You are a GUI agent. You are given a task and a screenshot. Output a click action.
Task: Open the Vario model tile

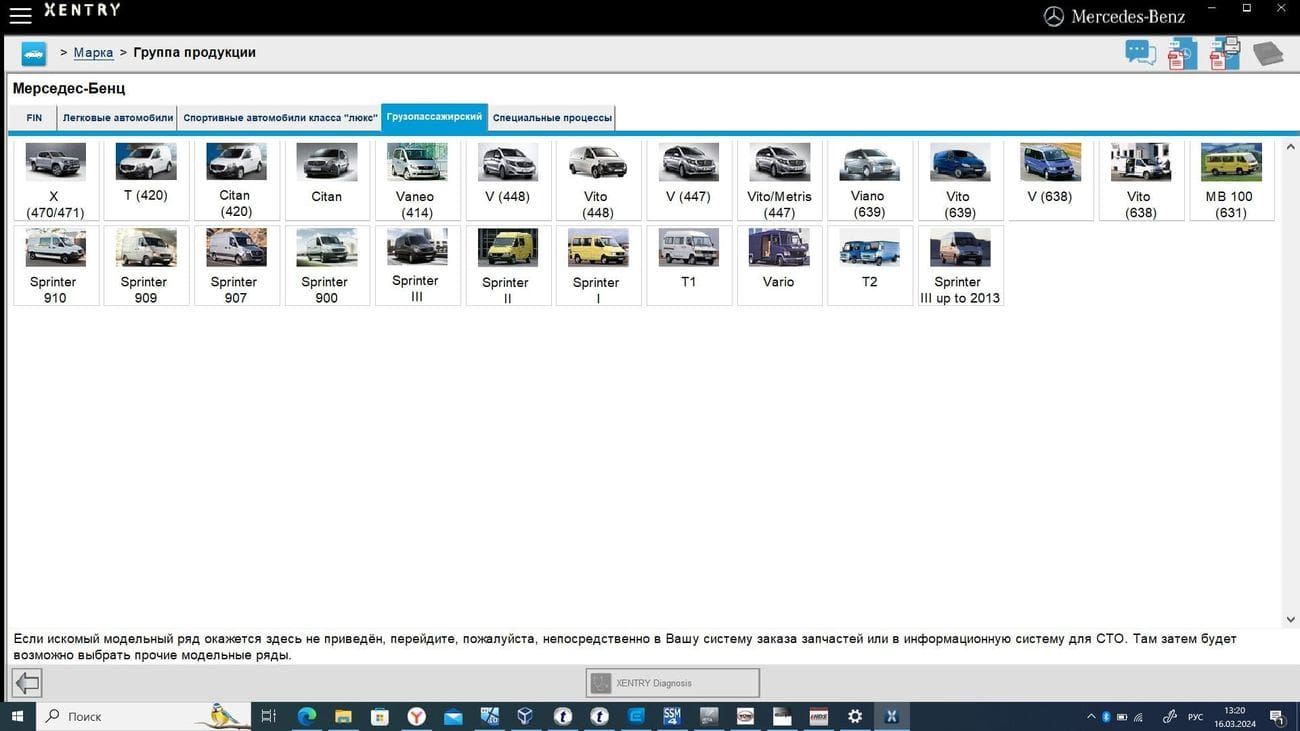pyautogui.click(x=779, y=265)
